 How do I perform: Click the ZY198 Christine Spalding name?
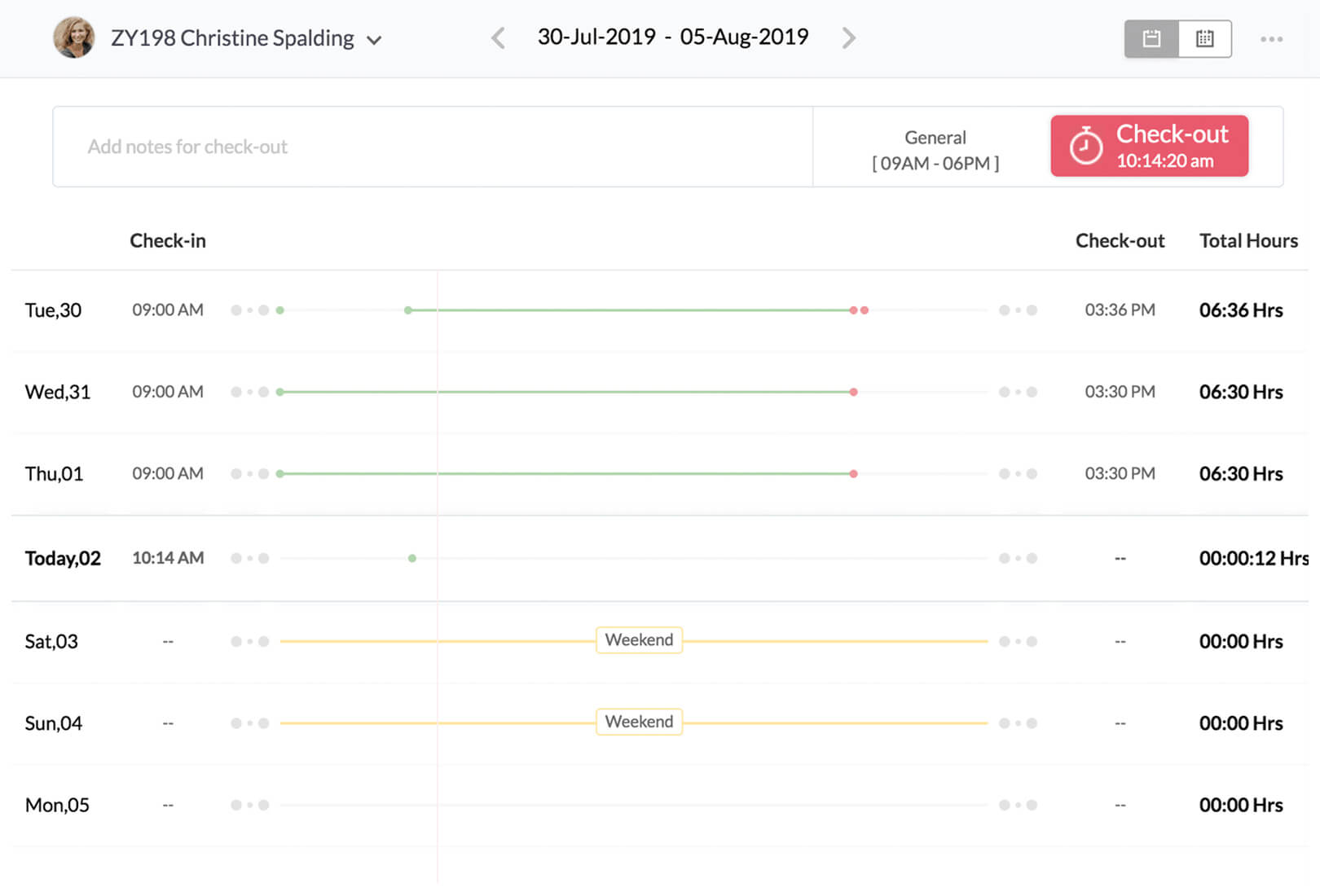[232, 38]
